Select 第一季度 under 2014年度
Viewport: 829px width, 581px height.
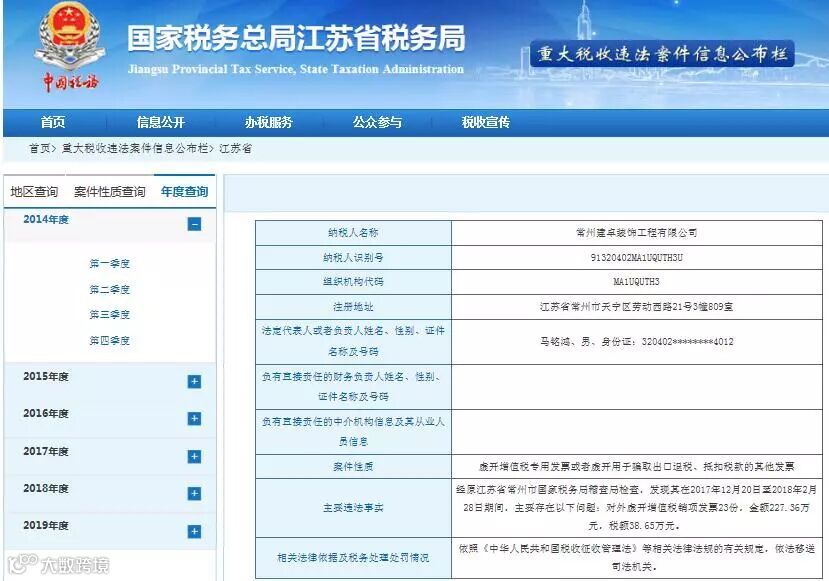[x=109, y=263]
